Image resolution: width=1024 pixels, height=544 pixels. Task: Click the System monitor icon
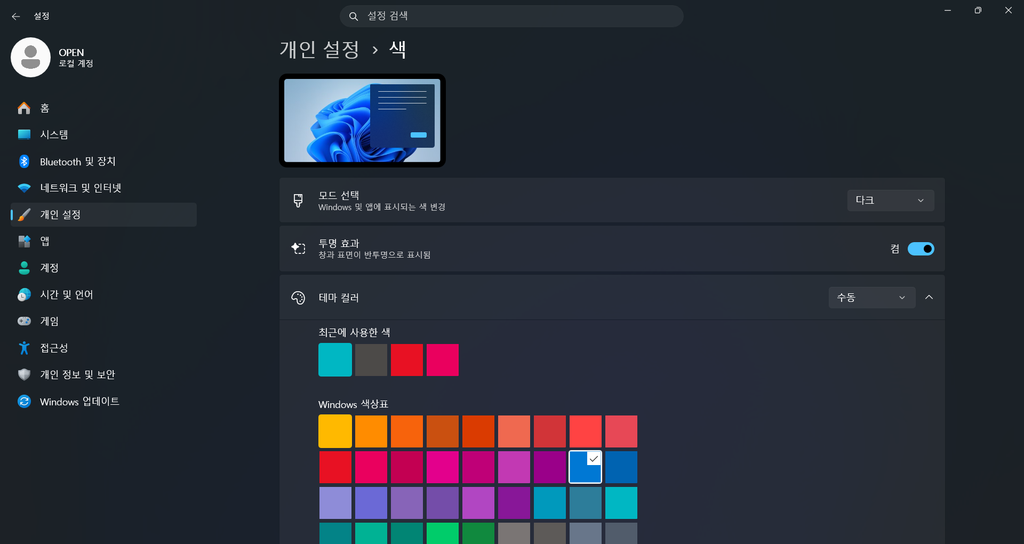24,135
